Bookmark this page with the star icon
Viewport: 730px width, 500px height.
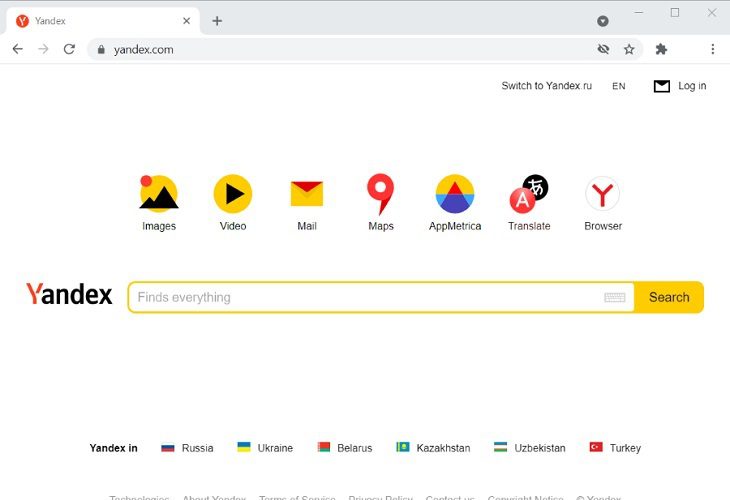pos(629,49)
